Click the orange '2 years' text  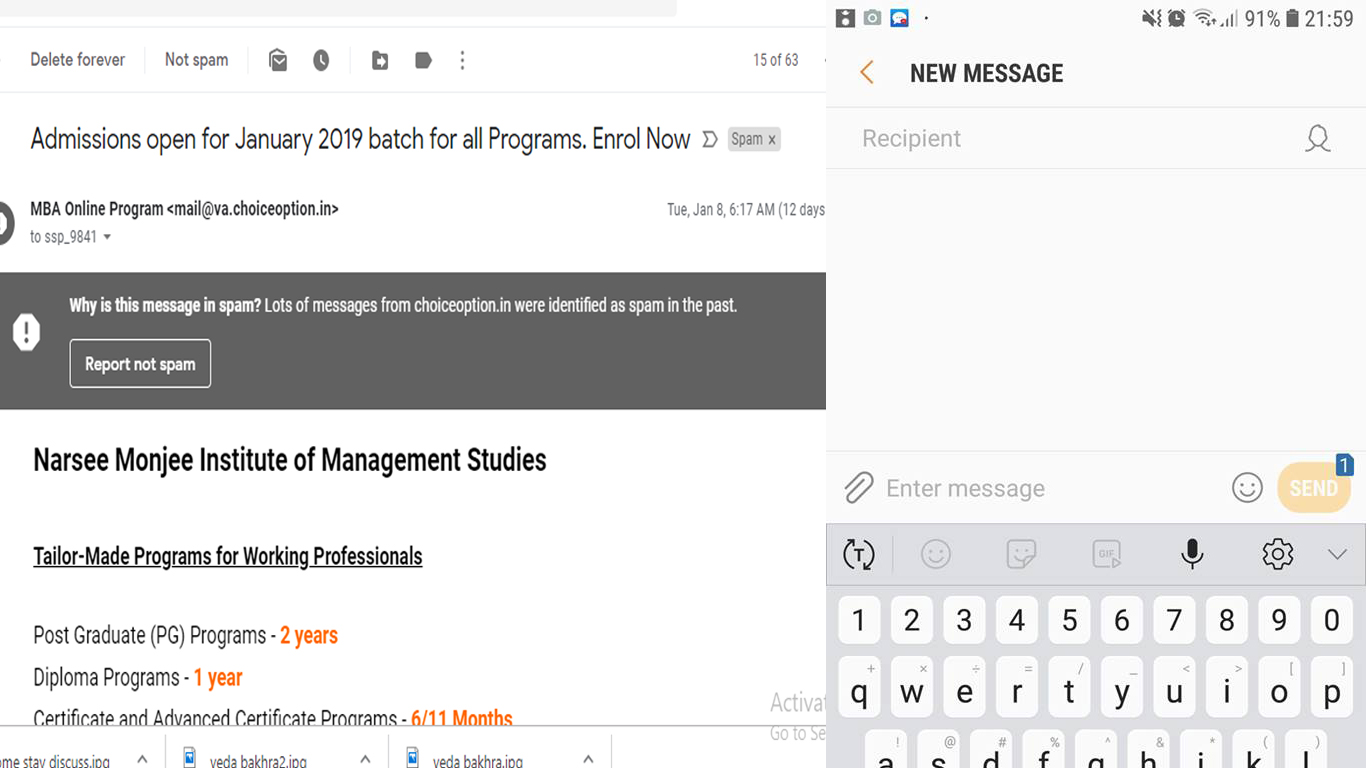point(309,636)
